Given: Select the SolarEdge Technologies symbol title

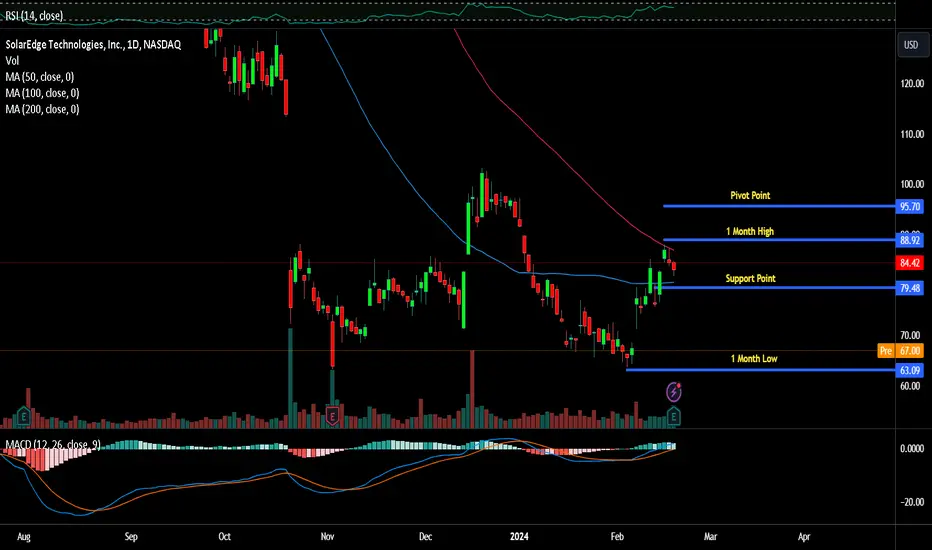Looking at the screenshot, I should pyautogui.click(x=93, y=45).
